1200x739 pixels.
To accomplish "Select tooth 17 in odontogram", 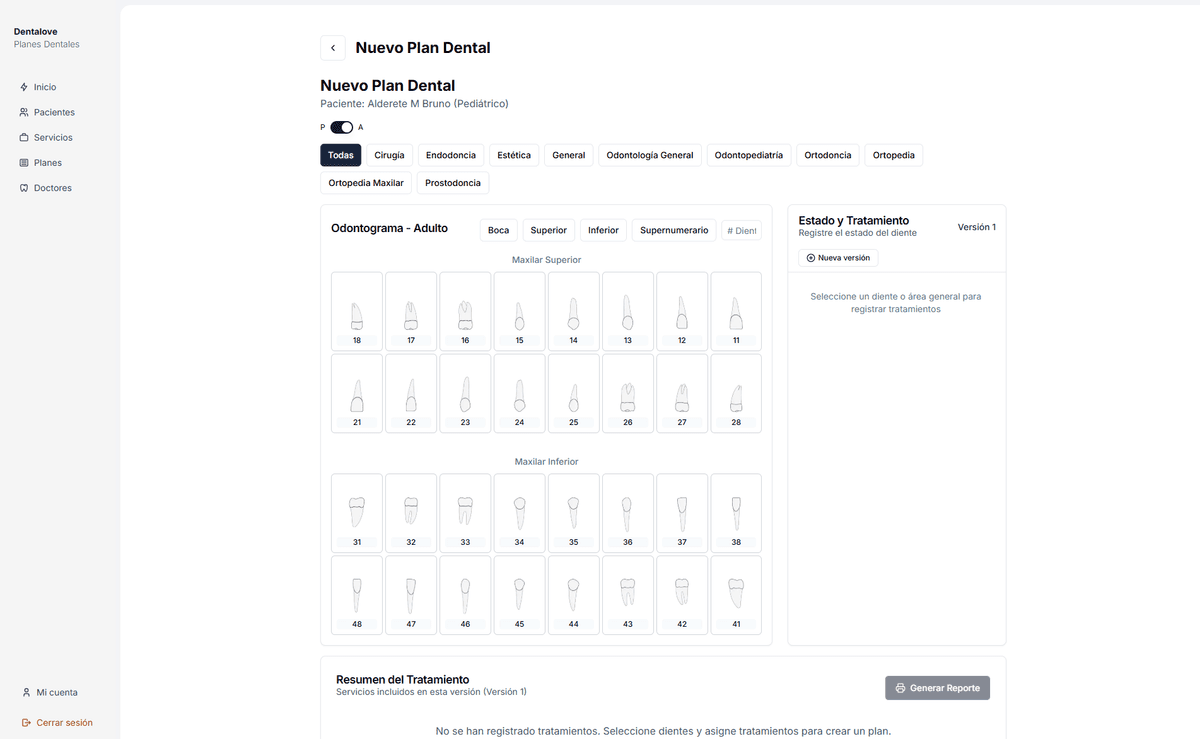I will click(411, 311).
